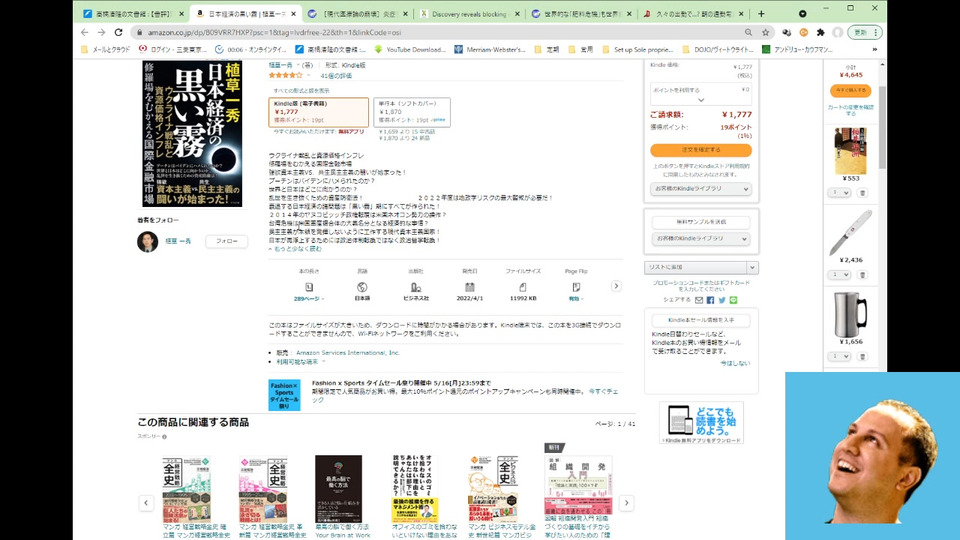The image size is (960, 540).
Task: Open the book cover image
Action: click(192, 133)
